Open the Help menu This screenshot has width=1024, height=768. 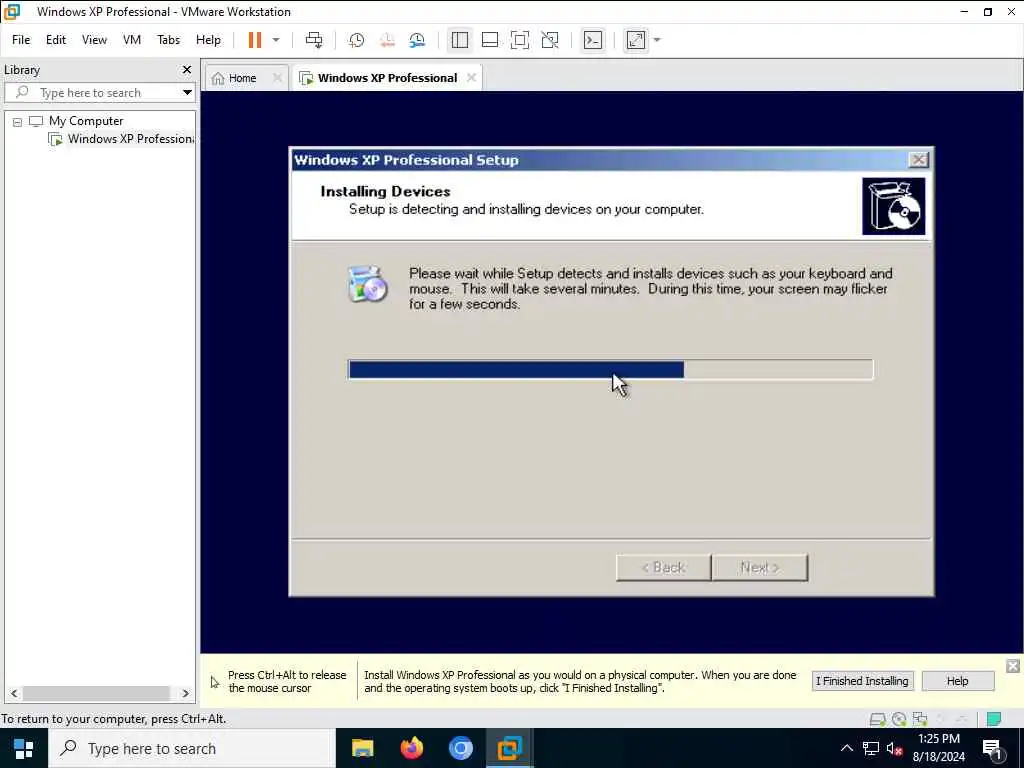(208, 40)
